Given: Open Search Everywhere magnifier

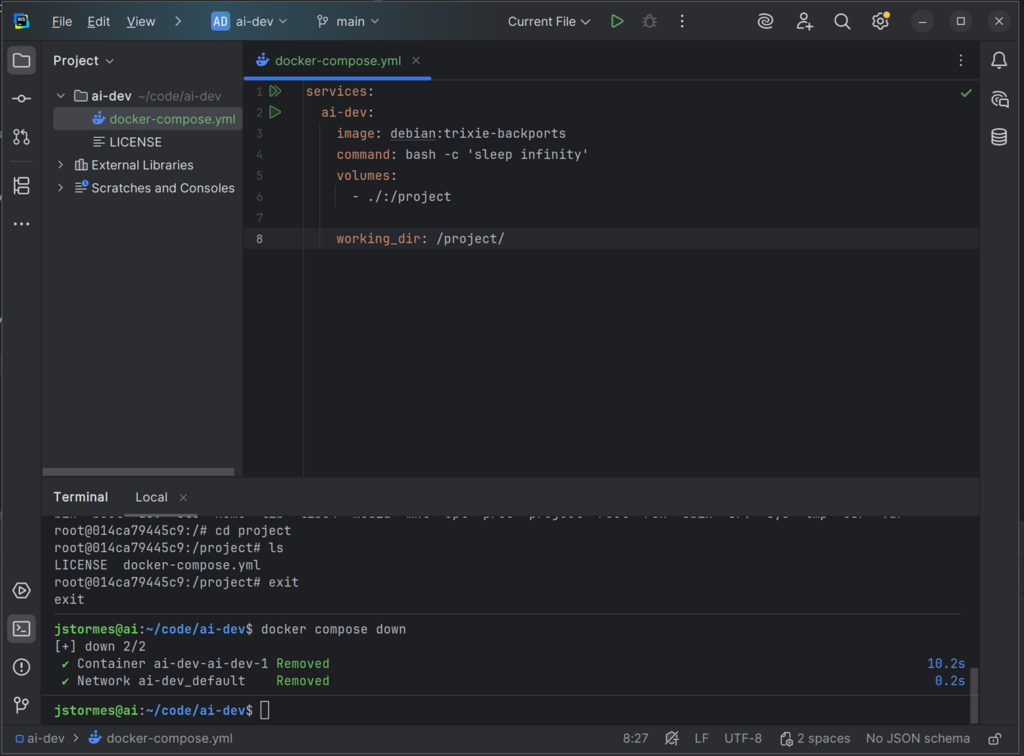Looking at the screenshot, I should coord(842,21).
